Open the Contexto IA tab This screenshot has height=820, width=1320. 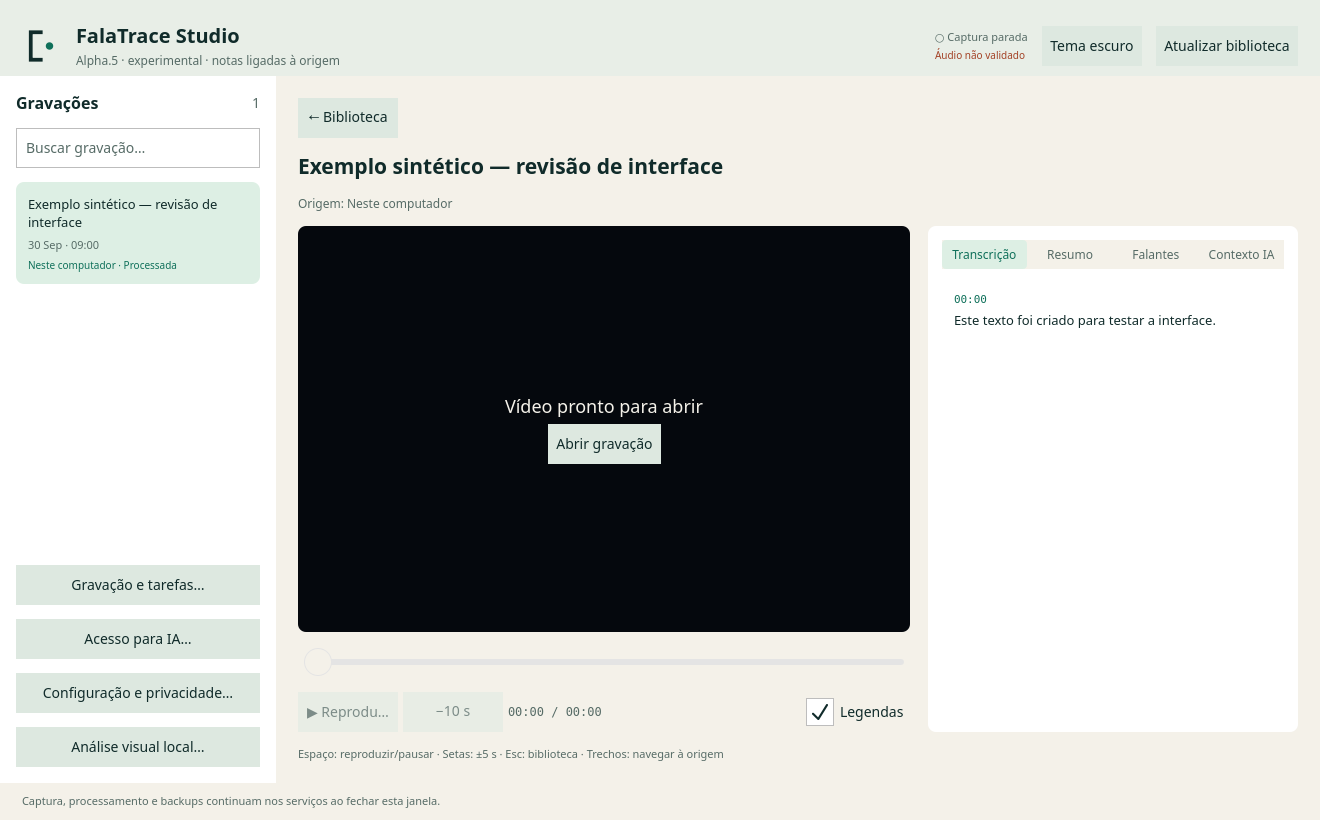point(1241,255)
